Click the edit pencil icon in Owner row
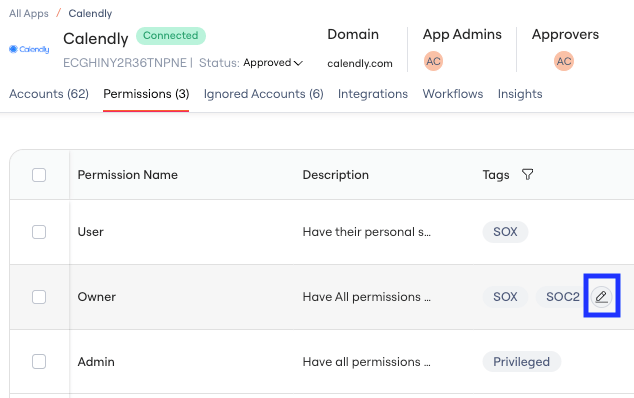Screen dimensions: 634x398 click(x=601, y=296)
